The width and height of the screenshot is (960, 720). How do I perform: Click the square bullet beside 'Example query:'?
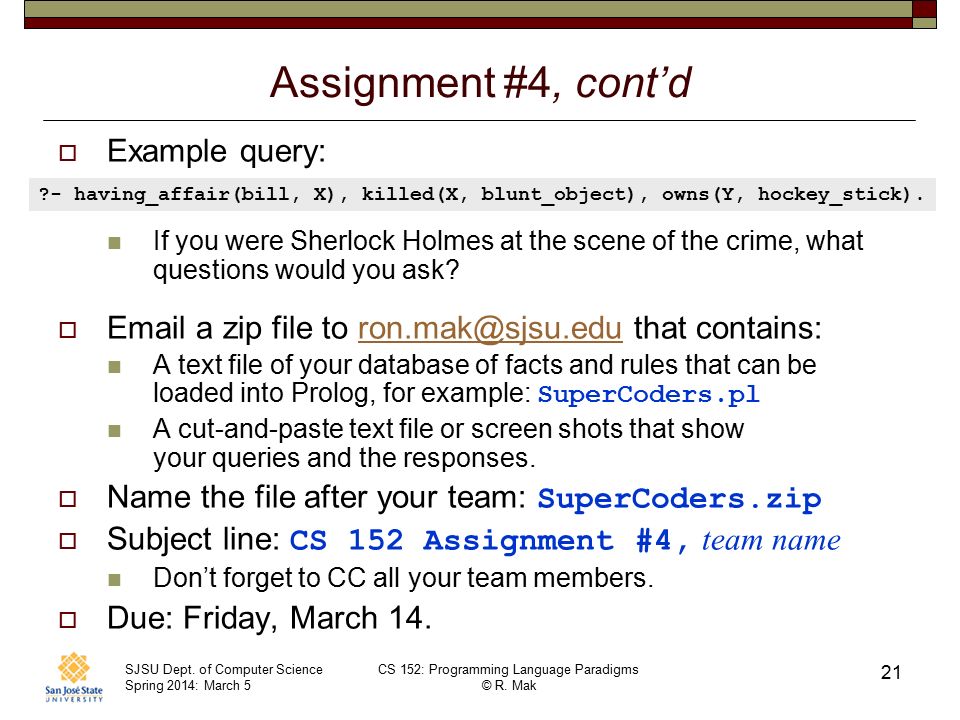(x=68, y=152)
